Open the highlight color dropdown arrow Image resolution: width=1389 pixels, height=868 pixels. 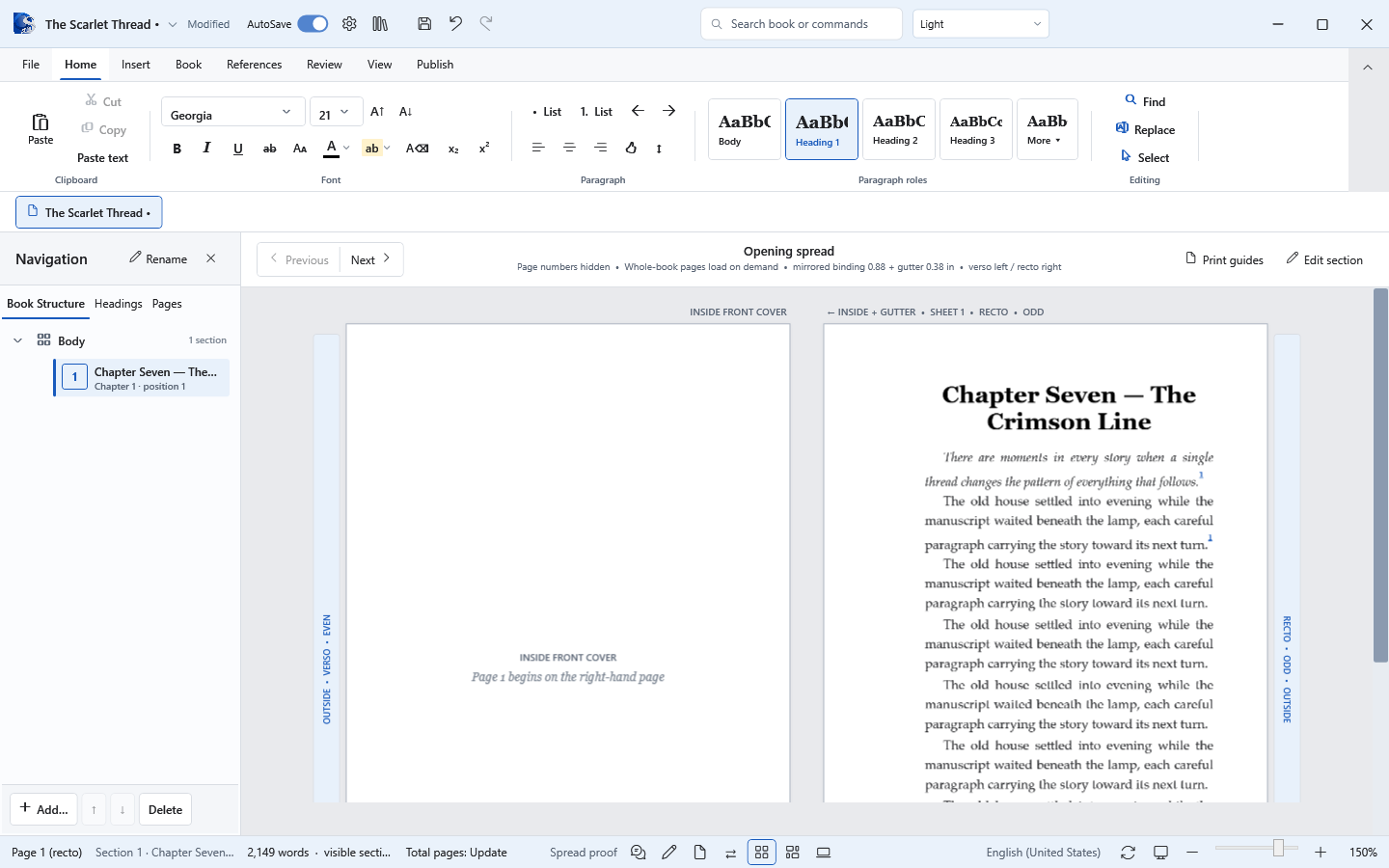[x=387, y=149]
